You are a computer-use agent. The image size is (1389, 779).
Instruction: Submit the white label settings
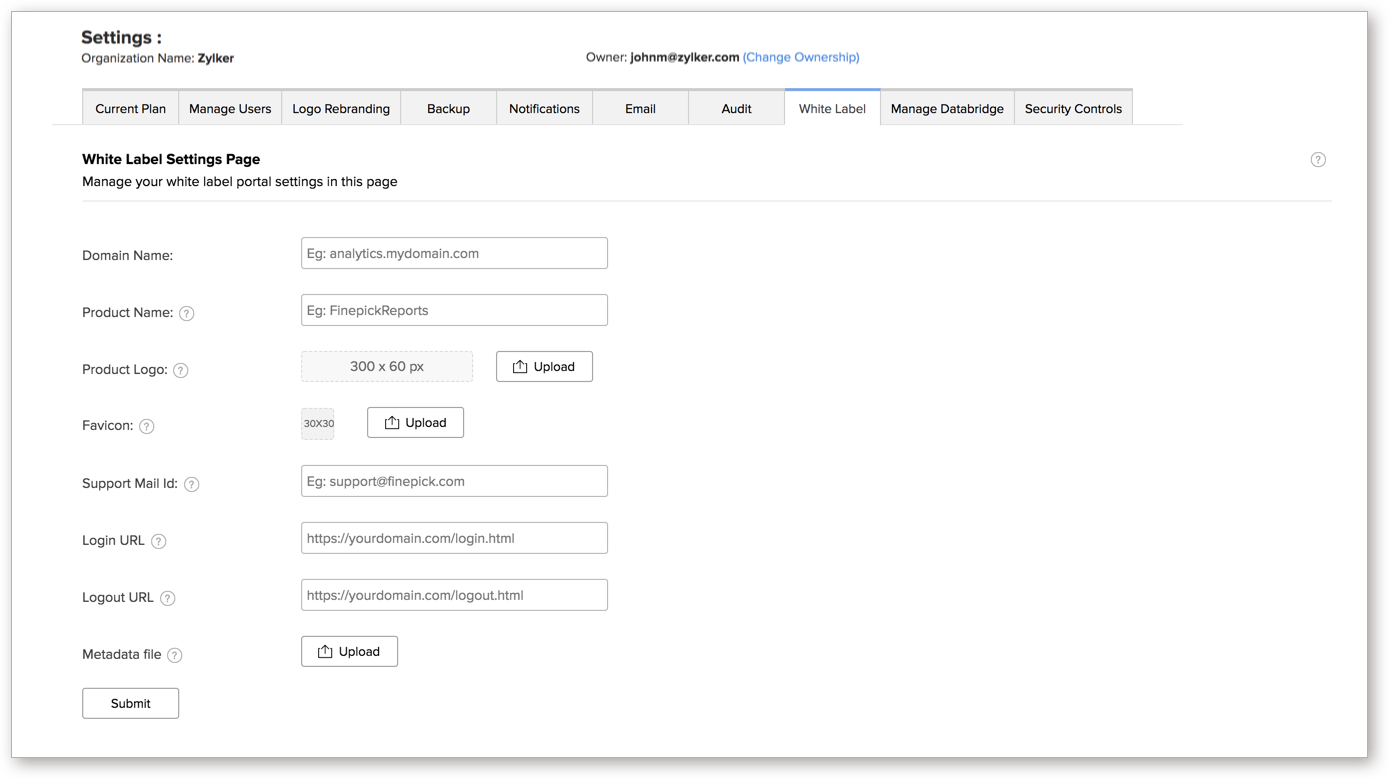pos(131,704)
